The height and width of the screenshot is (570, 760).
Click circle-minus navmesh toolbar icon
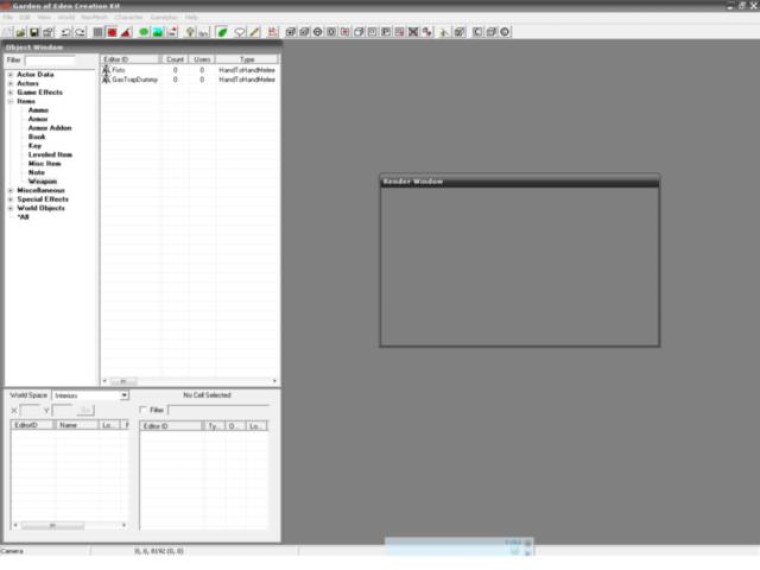(318, 32)
